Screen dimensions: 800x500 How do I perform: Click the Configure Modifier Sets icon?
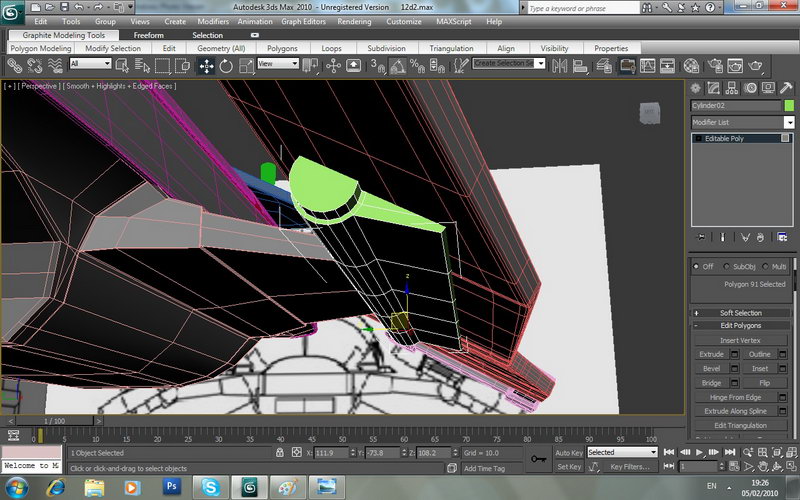781,237
